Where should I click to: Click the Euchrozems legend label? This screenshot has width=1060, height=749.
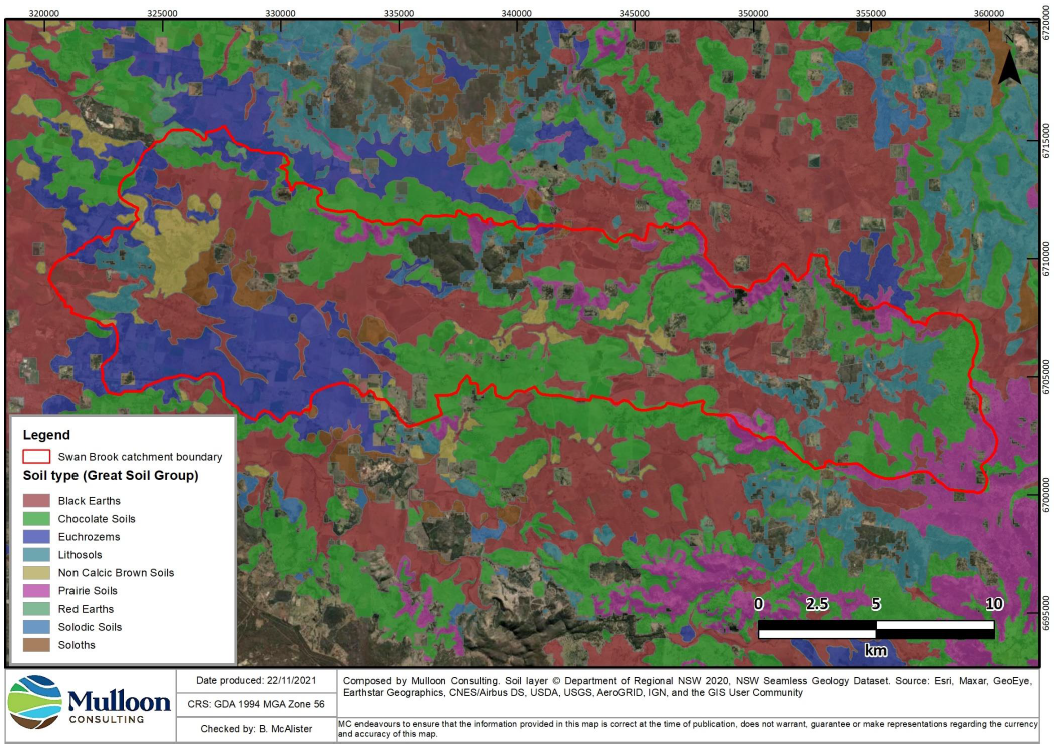click(x=89, y=537)
